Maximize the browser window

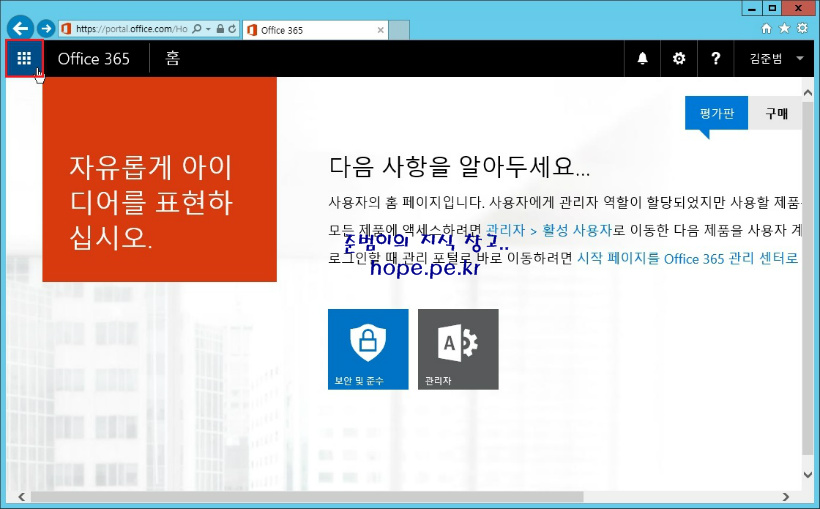pyautogui.click(x=772, y=8)
